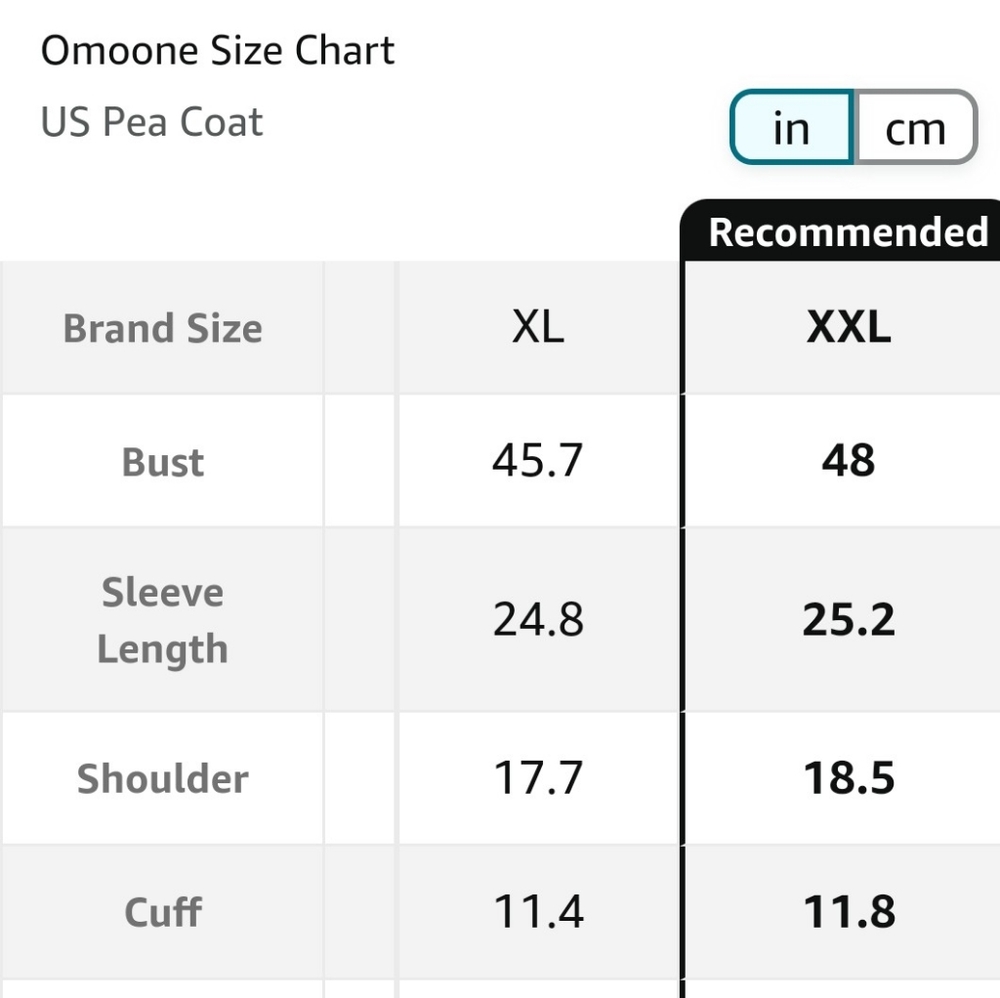Click the Recommended label tab
Screen dimensions: 1000x998
pyautogui.click(x=848, y=231)
